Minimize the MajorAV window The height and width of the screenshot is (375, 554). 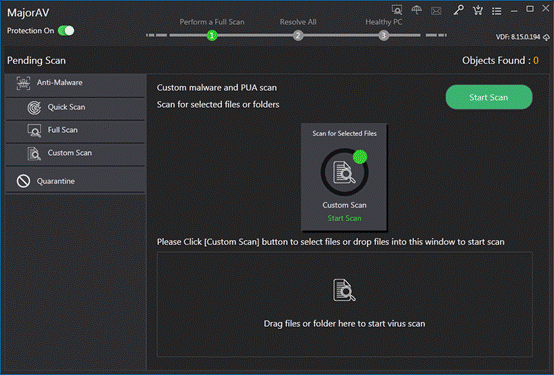coord(514,11)
